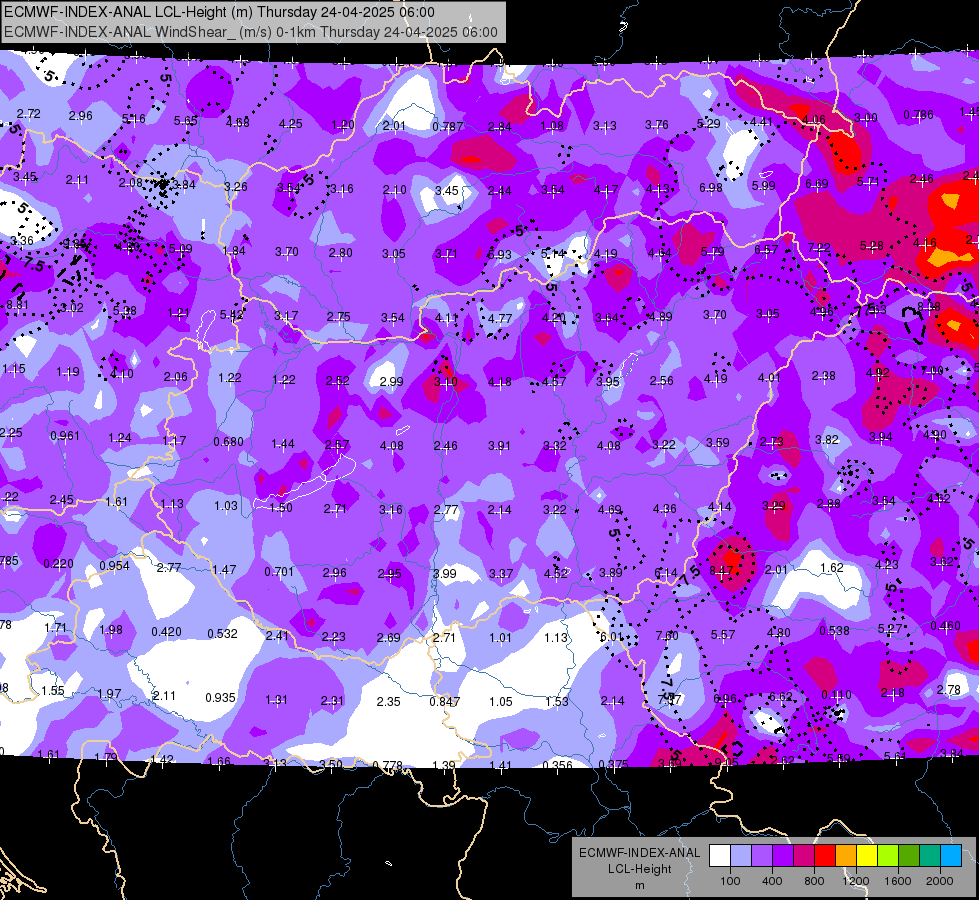Click the wind shear value 6.69
The image size is (979, 900).
(x=817, y=184)
